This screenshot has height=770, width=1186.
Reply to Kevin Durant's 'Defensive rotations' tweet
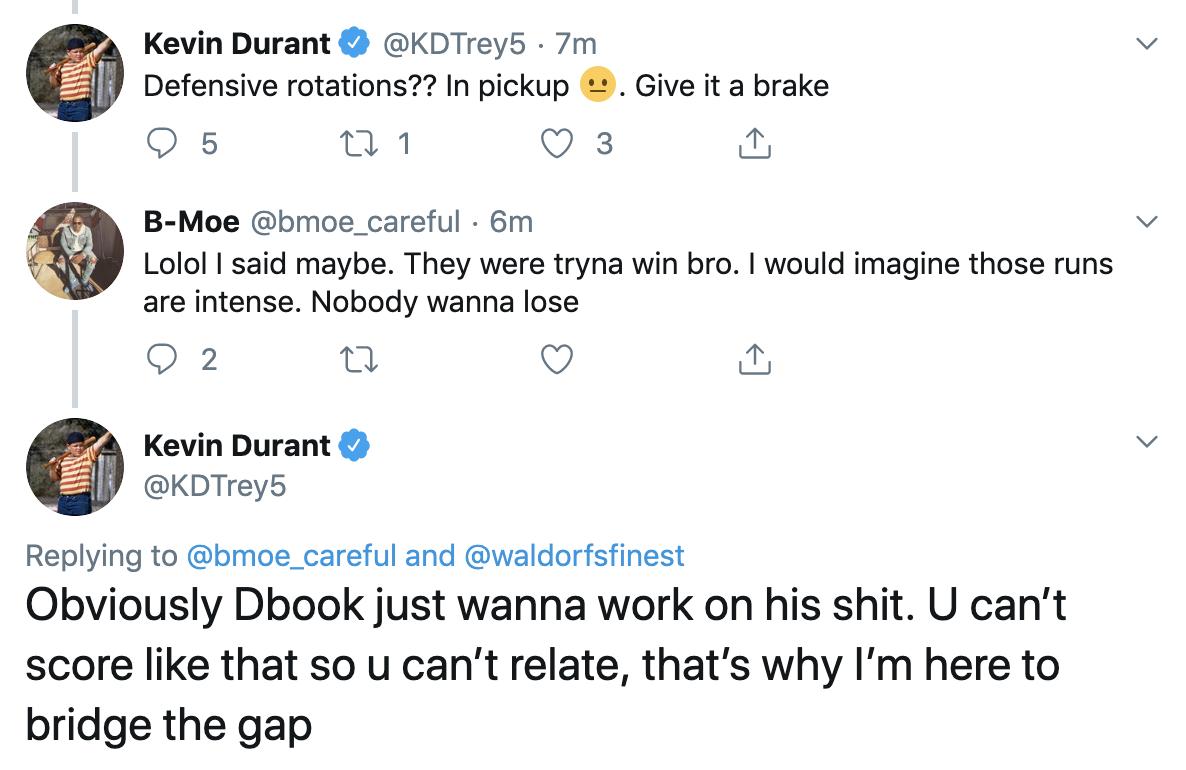162,146
